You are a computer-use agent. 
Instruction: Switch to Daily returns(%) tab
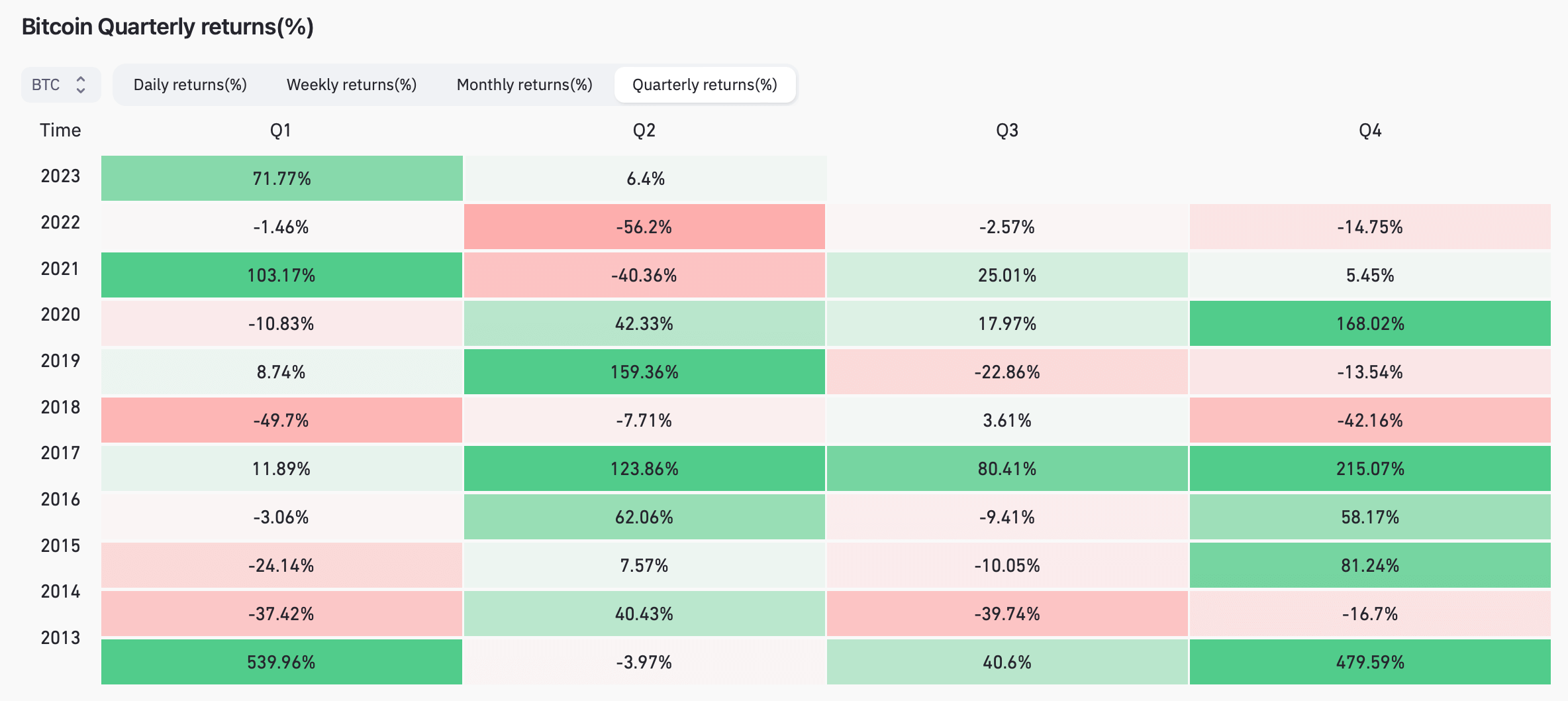pyautogui.click(x=190, y=85)
